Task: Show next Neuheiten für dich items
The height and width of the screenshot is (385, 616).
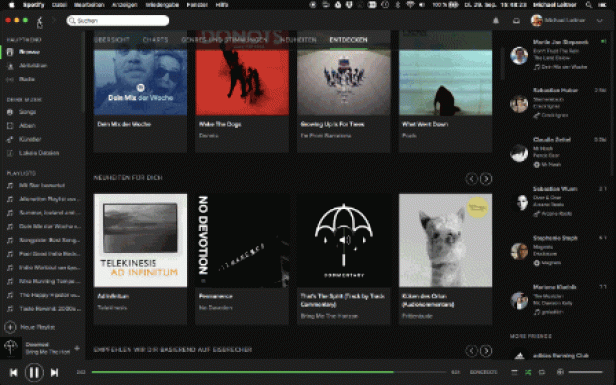Action: tap(486, 179)
